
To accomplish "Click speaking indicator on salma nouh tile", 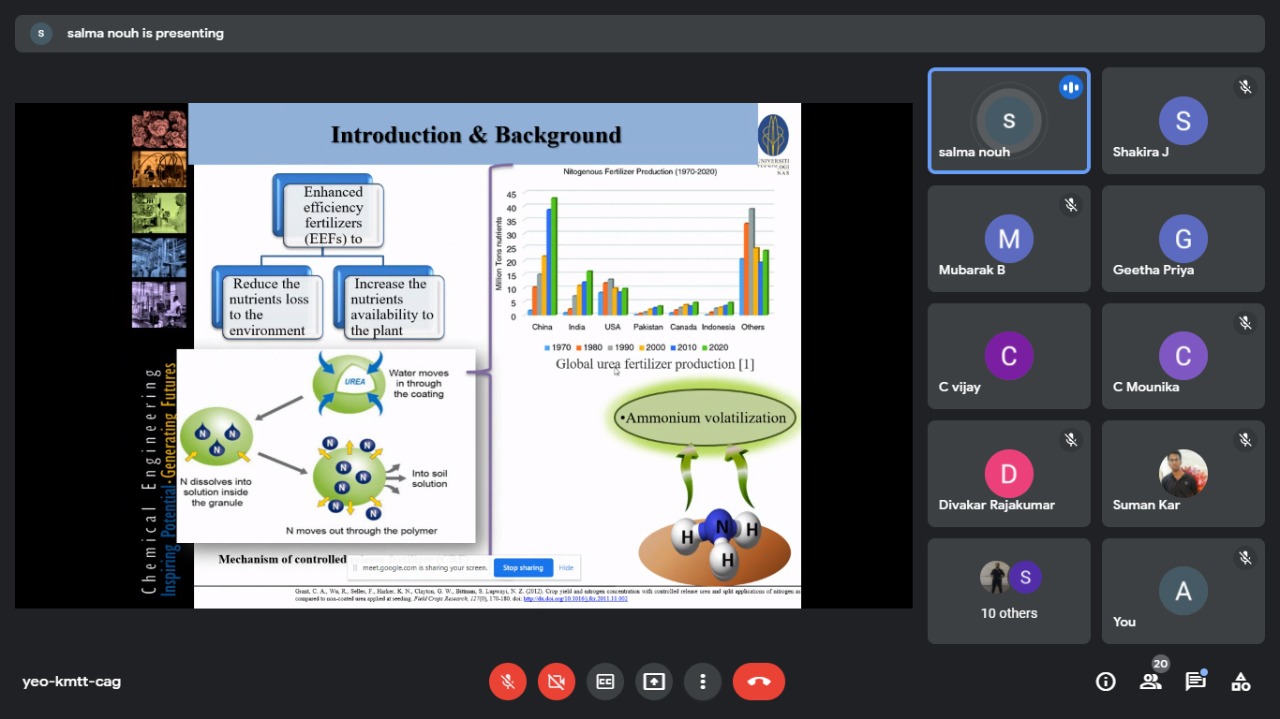I will (1071, 87).
